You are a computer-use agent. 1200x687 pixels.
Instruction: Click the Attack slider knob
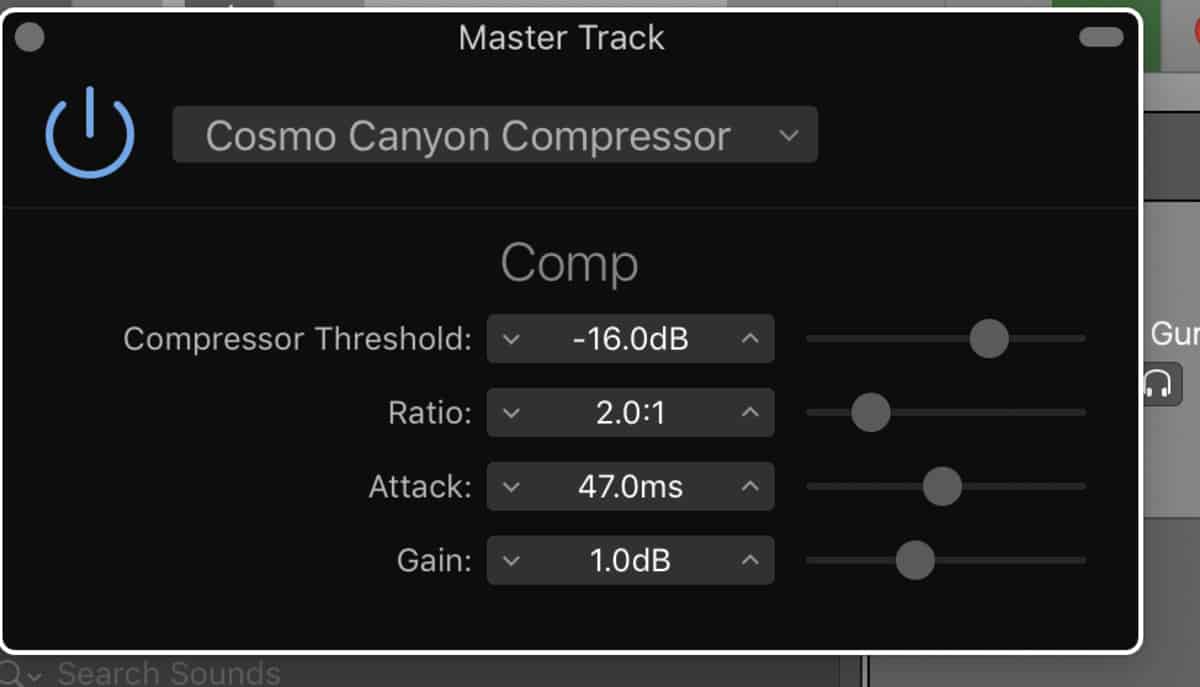[942, 487]
